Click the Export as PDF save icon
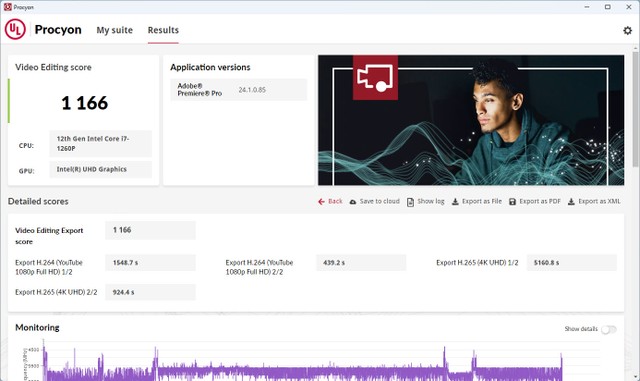 512,201
